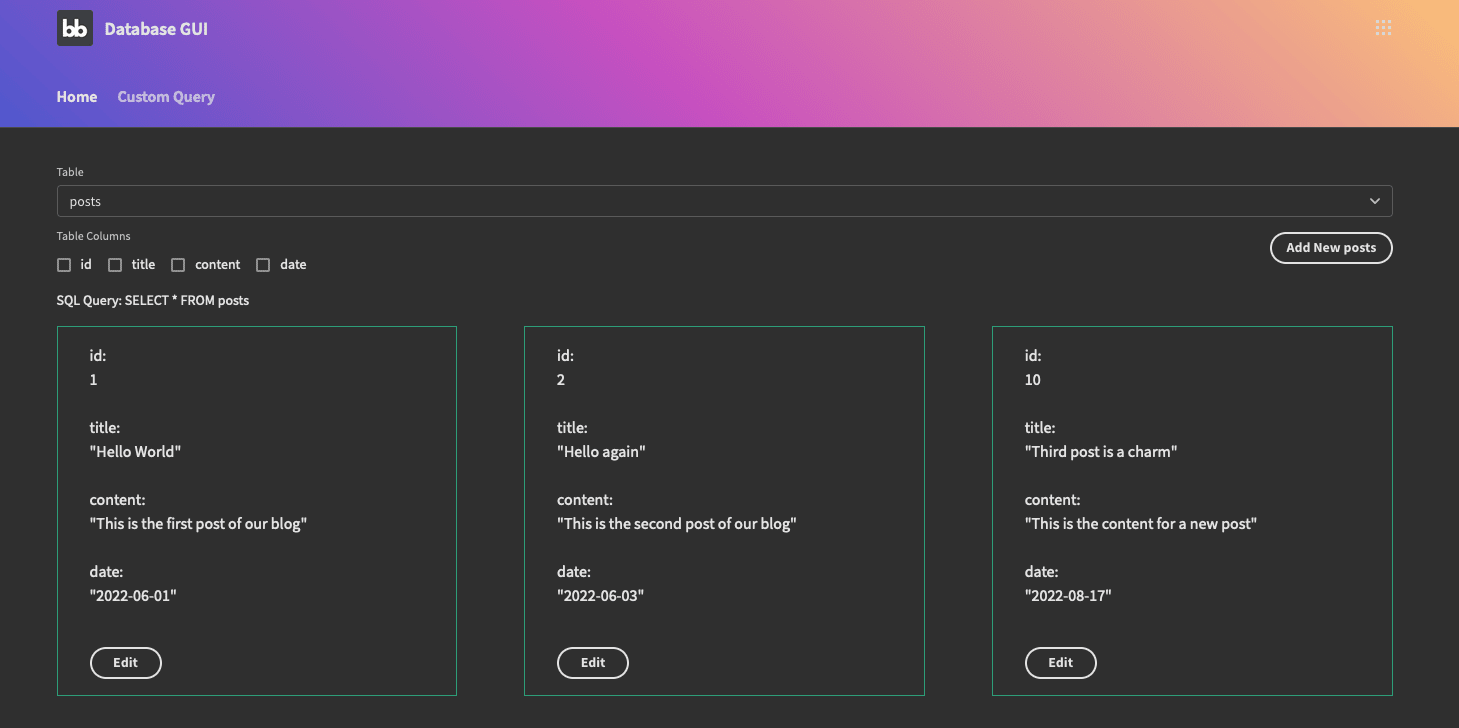
Task: Click the bb logo icon
Action: pos(75,28)
